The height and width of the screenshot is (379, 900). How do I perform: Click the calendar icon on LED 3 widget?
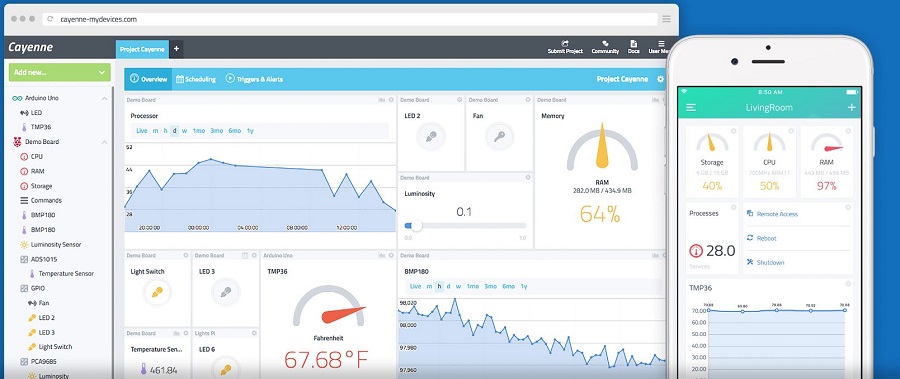[245, 256]
